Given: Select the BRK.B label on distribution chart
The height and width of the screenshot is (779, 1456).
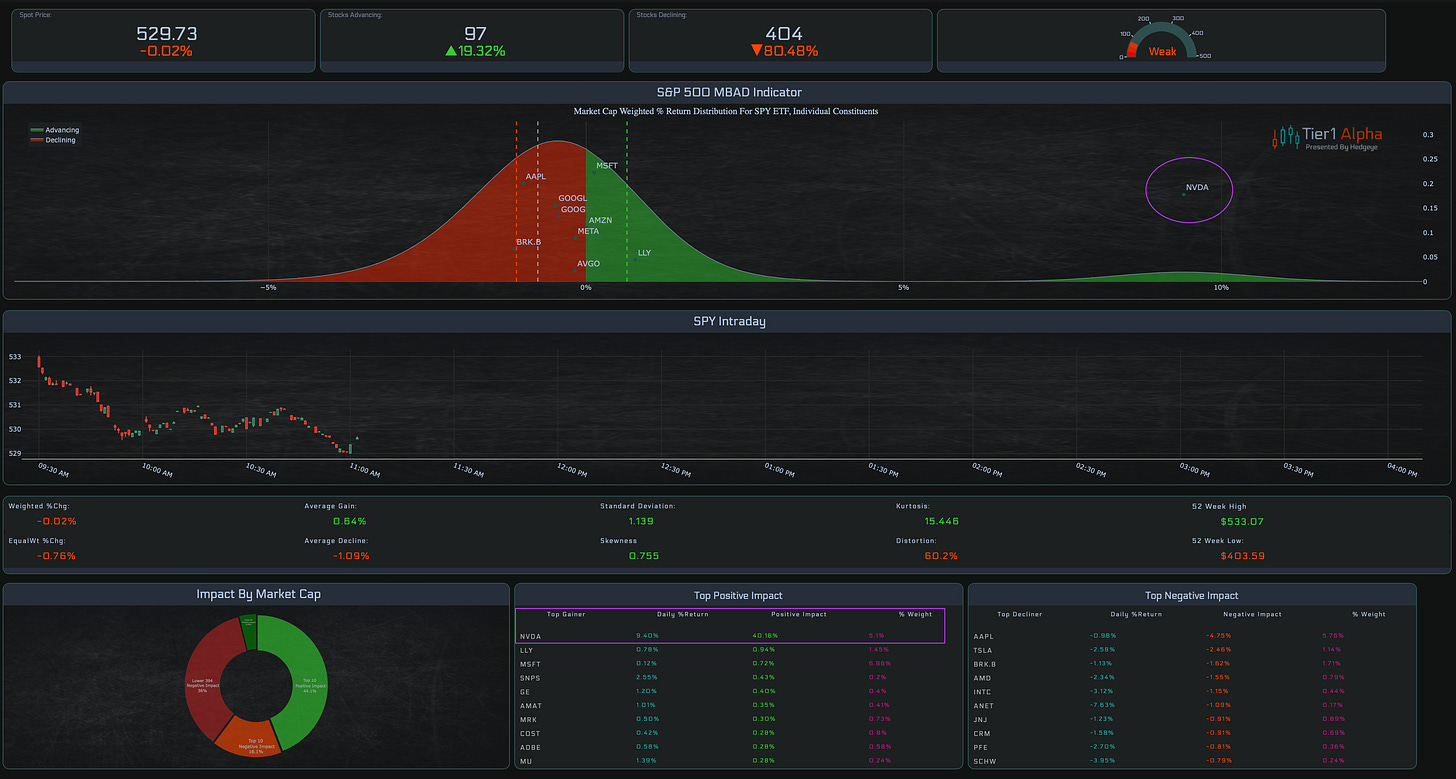Looking at the screenshot, I should (x=528, y=242).
